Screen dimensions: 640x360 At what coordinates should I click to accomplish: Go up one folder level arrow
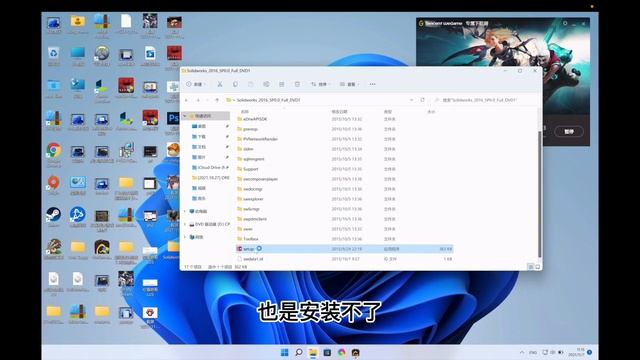click(x=217, y=100)
